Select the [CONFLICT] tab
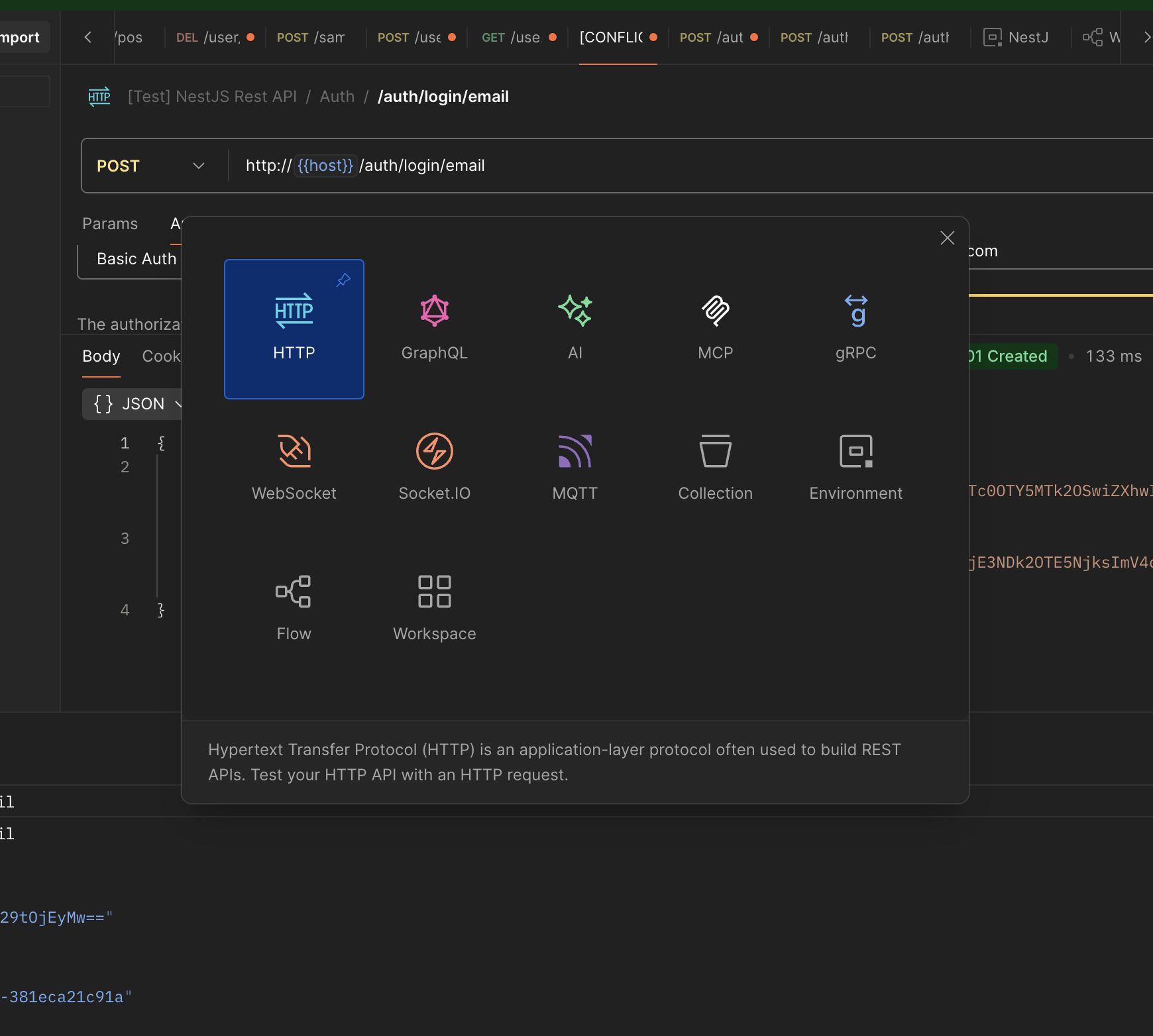Viewport: 1153px width, 1036px height. [618, 37]
